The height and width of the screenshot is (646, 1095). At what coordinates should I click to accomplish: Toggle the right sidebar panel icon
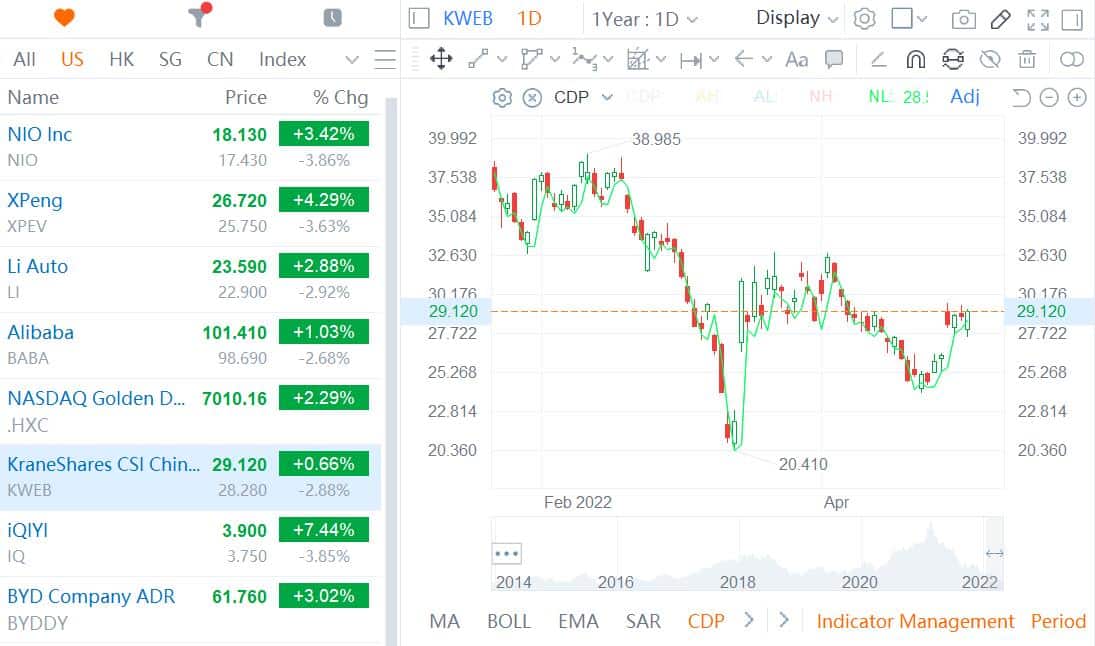click(1073, 19)
